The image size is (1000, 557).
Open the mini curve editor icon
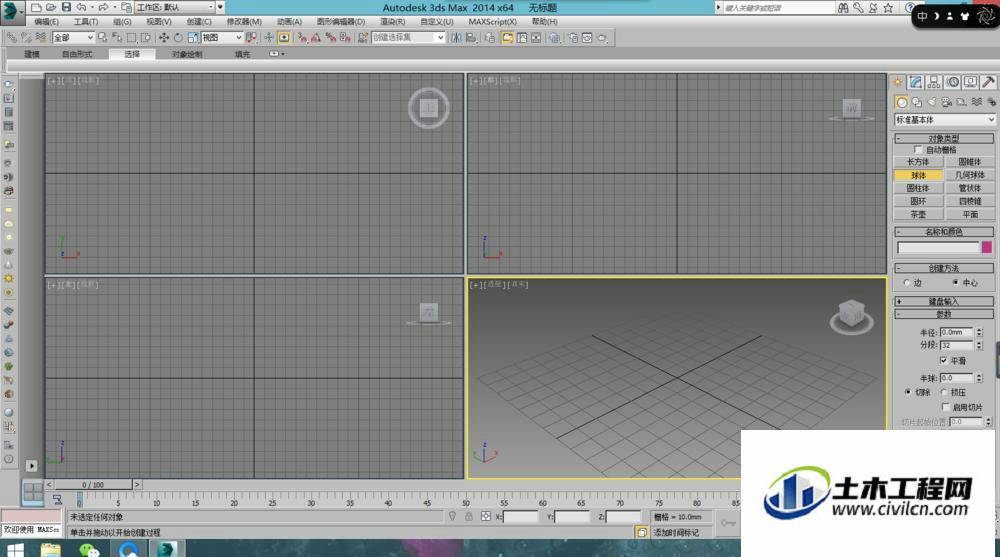point(57,500)
